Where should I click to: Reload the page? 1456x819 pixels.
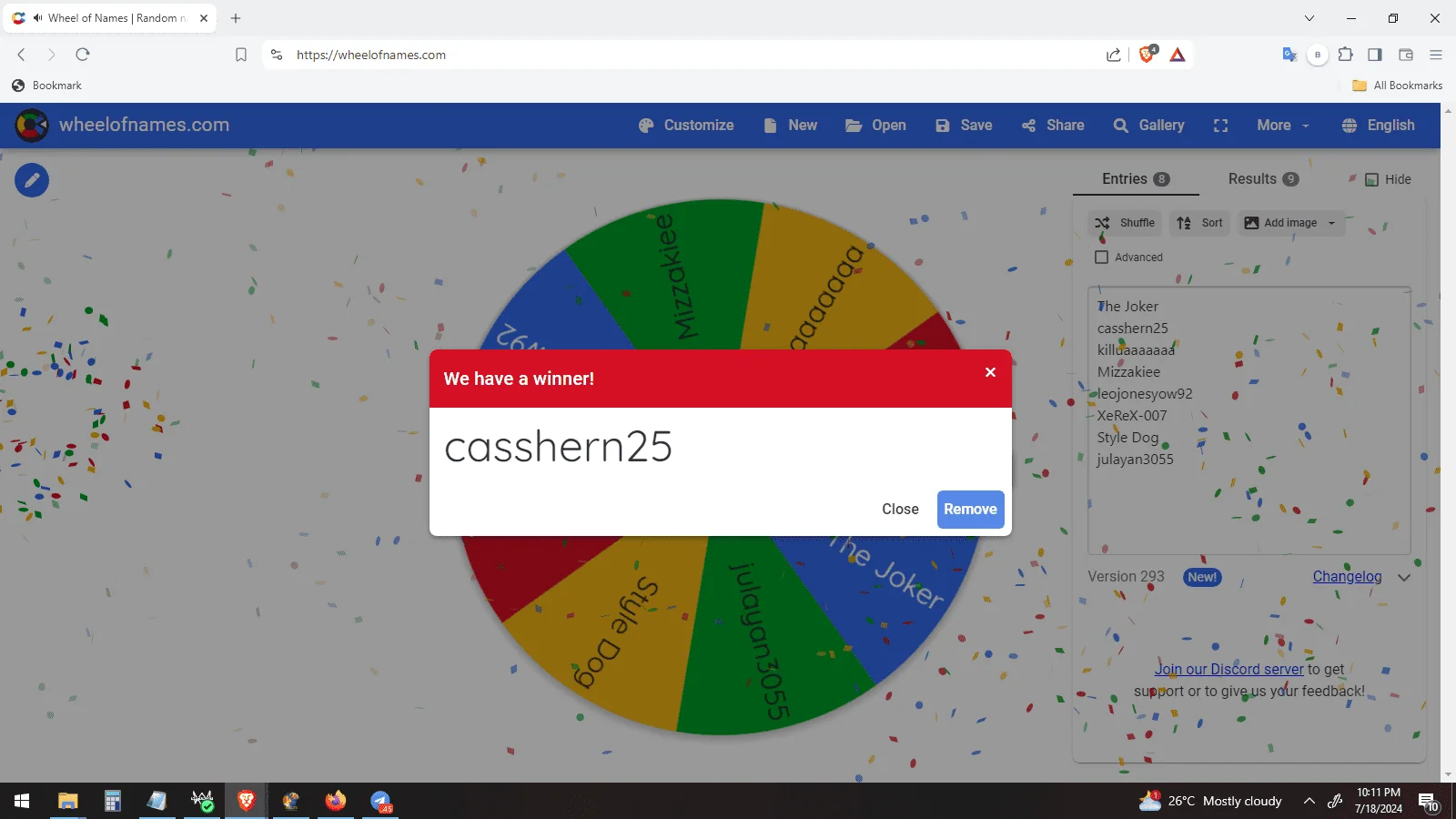click(83, 55)
